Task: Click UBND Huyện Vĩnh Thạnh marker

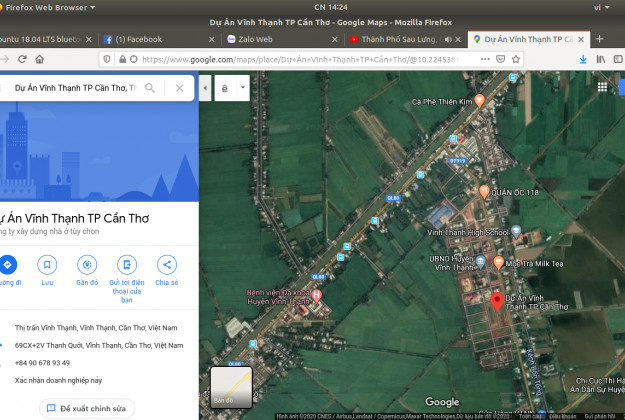Action: point(481,261)
